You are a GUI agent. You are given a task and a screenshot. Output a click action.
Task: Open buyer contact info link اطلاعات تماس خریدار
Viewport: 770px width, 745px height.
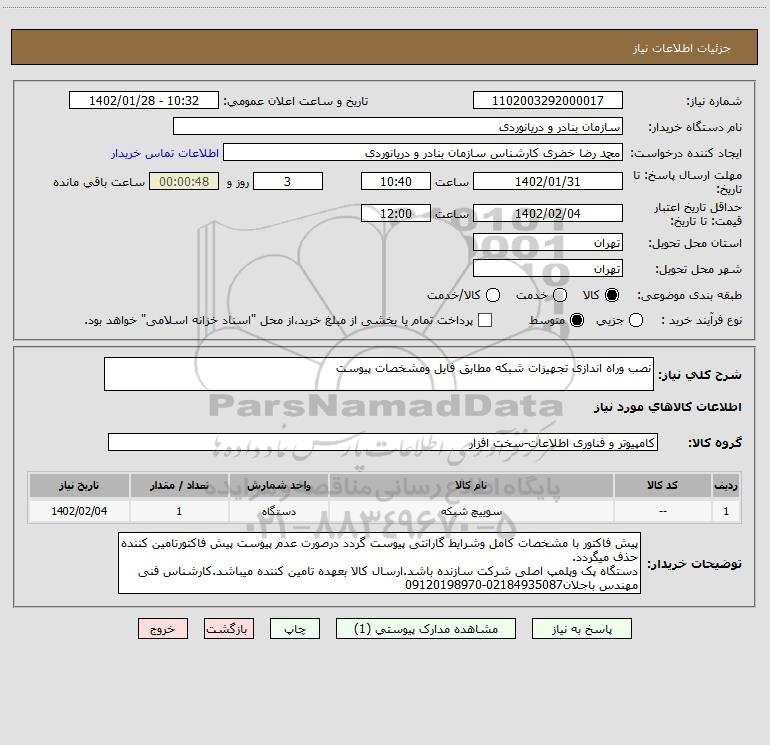coord(165,153)
